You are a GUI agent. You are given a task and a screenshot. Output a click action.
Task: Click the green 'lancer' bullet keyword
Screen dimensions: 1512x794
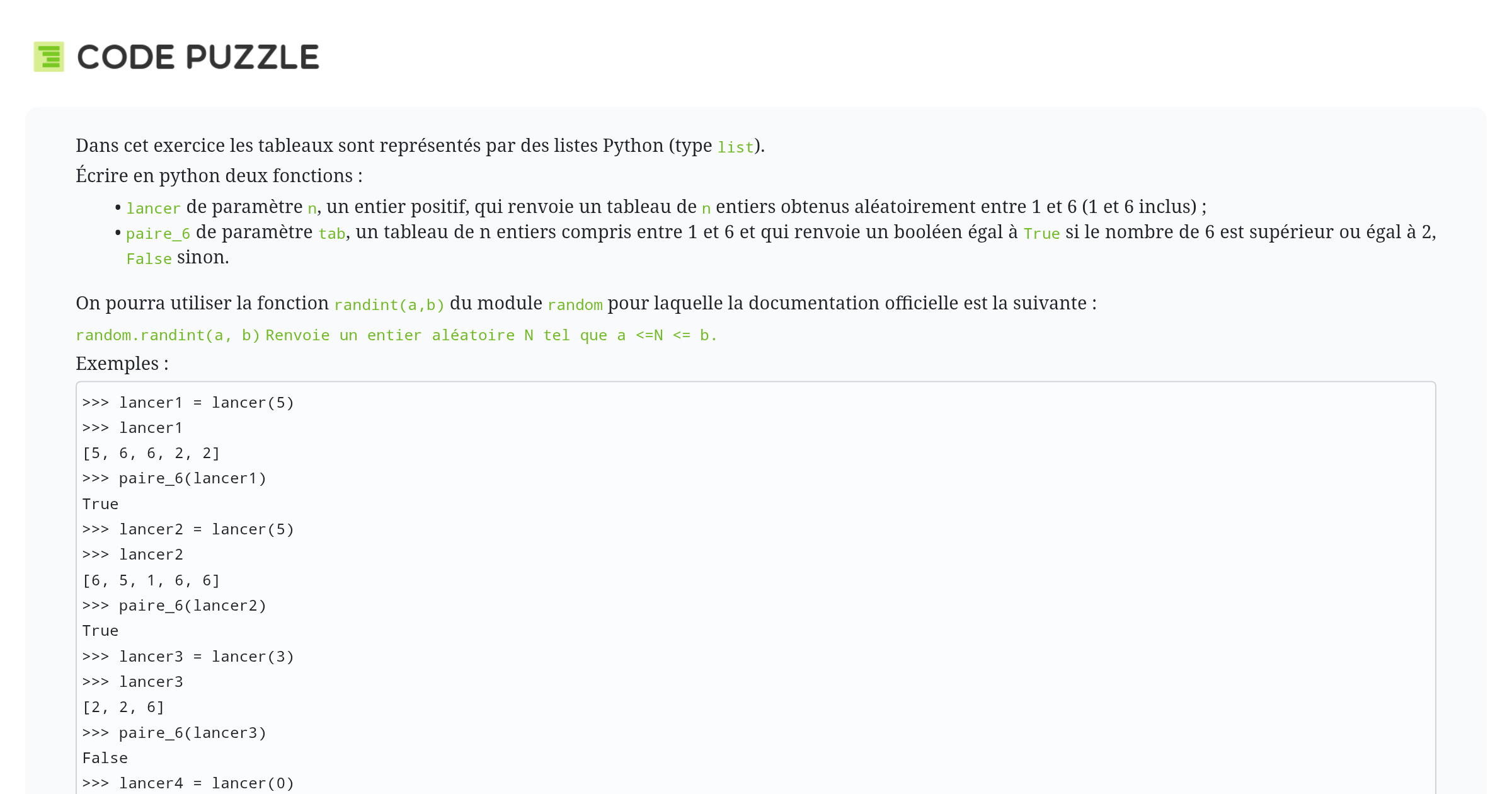[153, 208]
